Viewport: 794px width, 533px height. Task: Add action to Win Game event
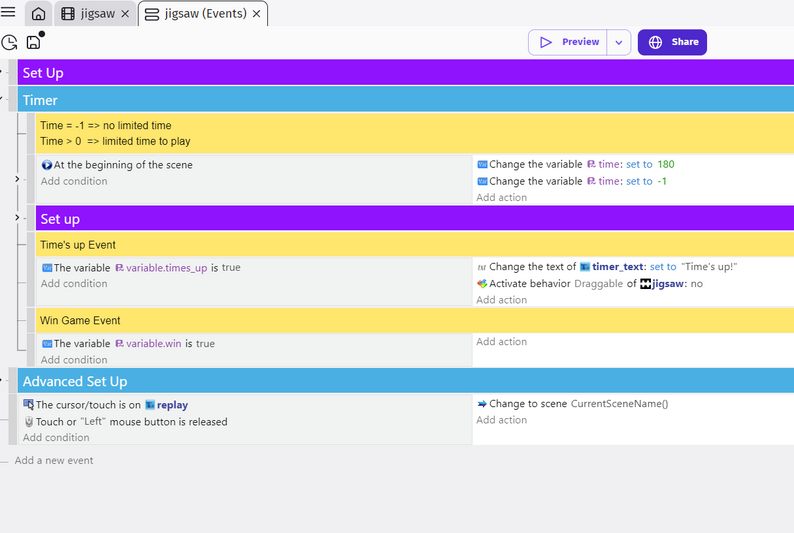(501, 342)
